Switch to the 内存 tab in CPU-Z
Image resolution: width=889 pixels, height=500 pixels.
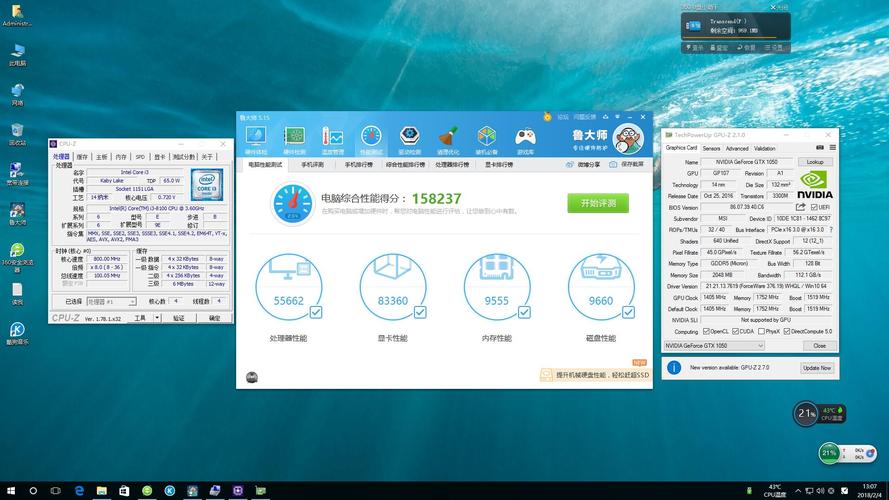click(x=121, y=156)
